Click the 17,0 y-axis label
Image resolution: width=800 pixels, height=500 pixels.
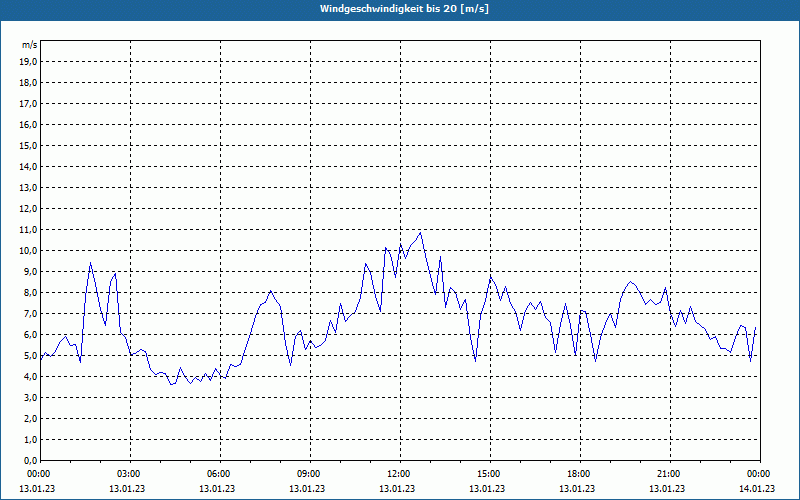[x=28, y=104]
